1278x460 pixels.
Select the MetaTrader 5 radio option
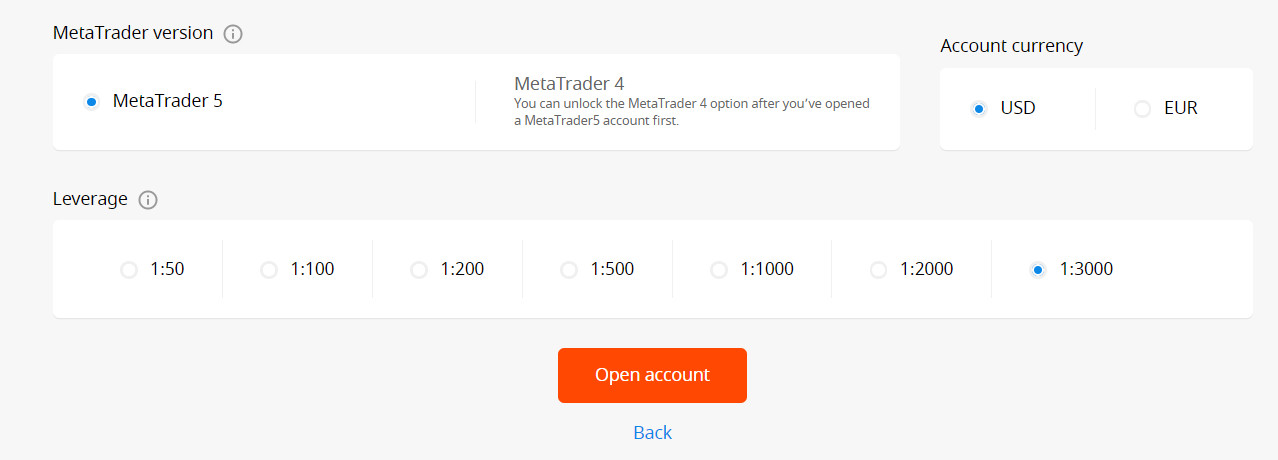92,101
